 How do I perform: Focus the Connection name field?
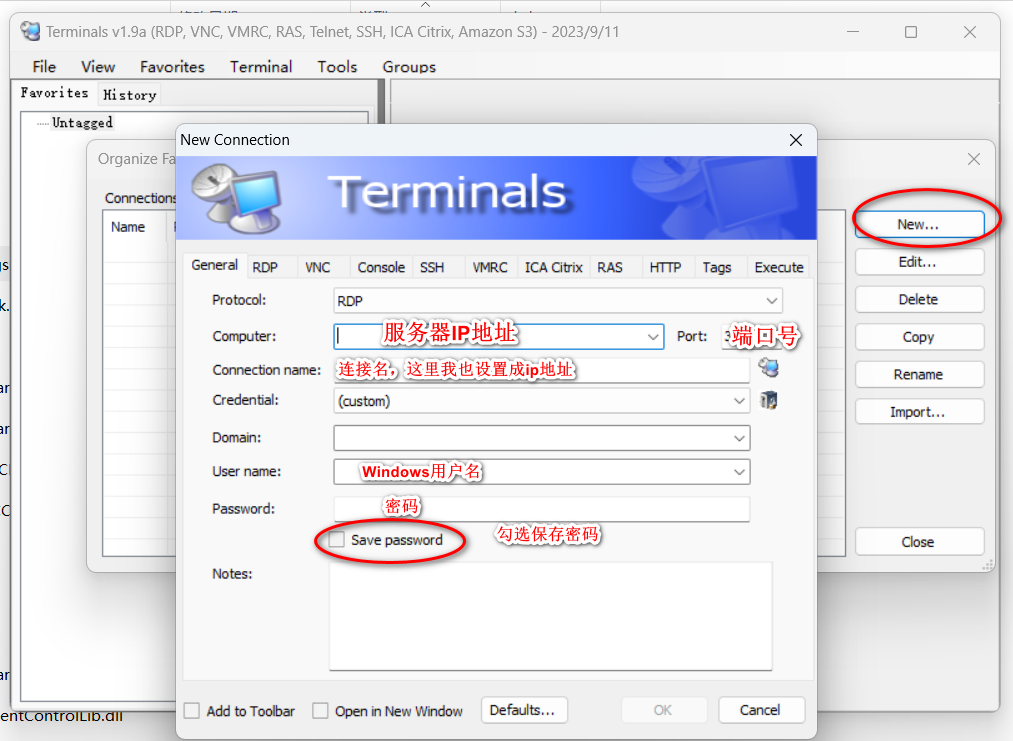point(541,370)
